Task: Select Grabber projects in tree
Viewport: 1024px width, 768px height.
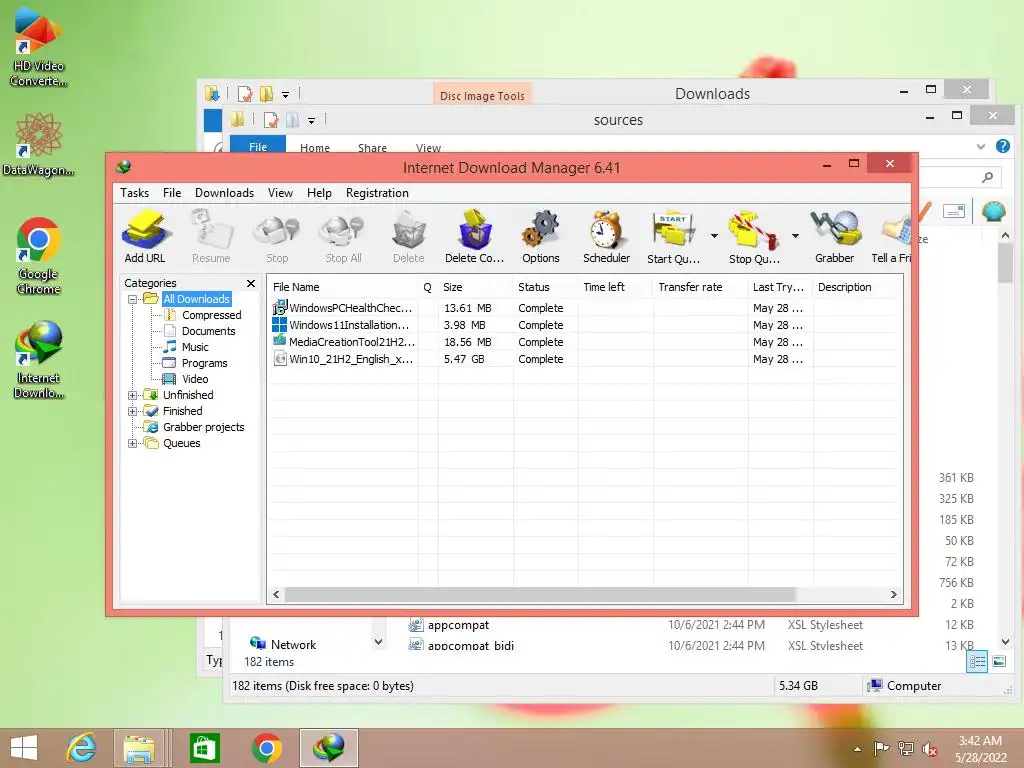Action: tap(204, 427)
